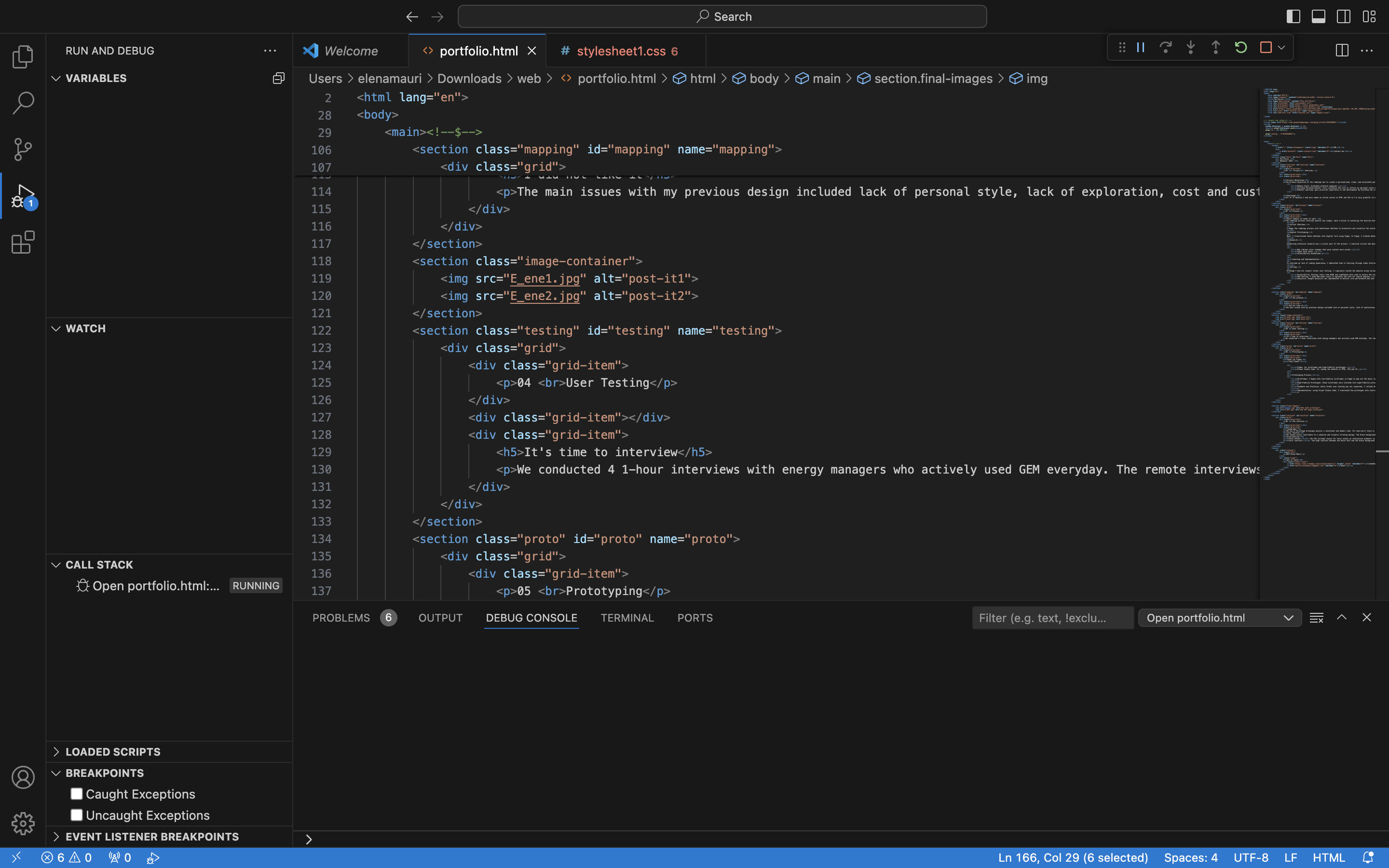1389x868 pixels.
Task: Close the portfolio.html tab
Action: tap(532, 51)
